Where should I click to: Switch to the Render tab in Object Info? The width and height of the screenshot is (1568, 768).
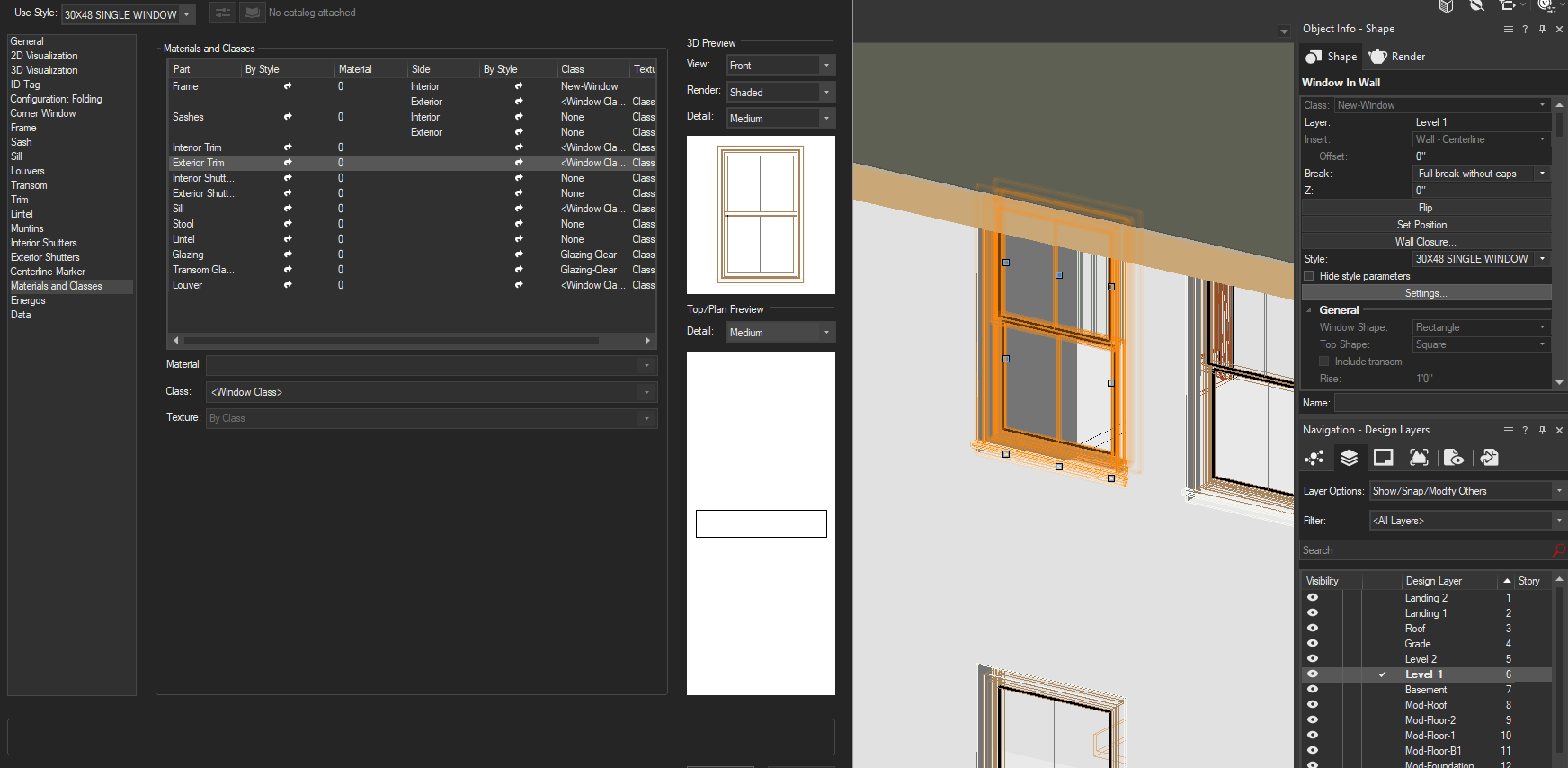(x=1397, y=57)
